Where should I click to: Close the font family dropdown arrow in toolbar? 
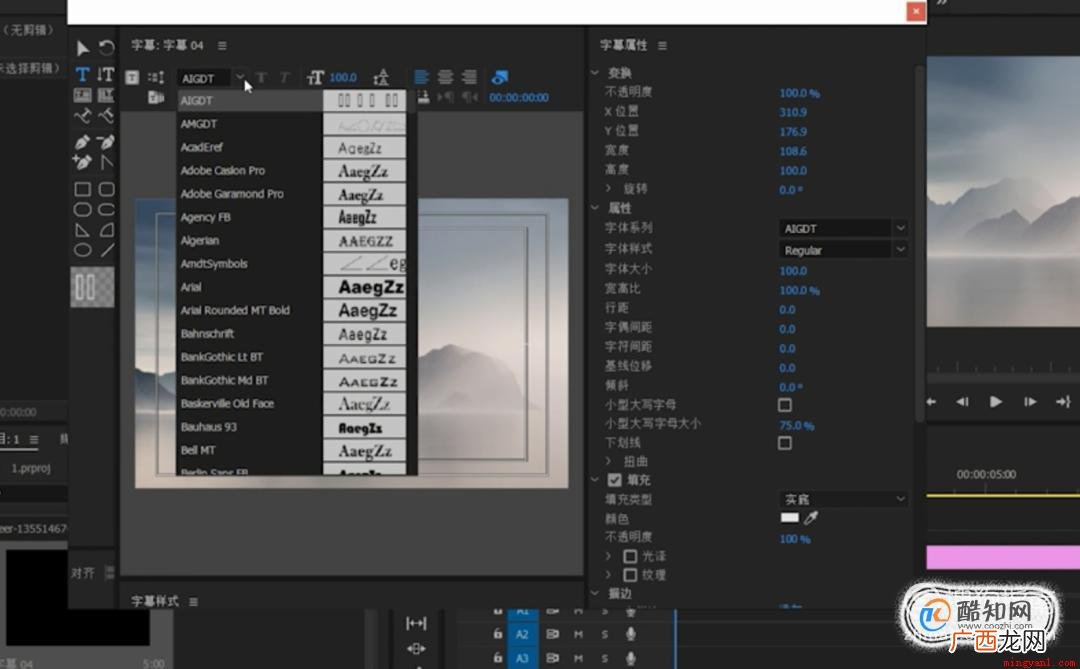[x=239, y=77]
